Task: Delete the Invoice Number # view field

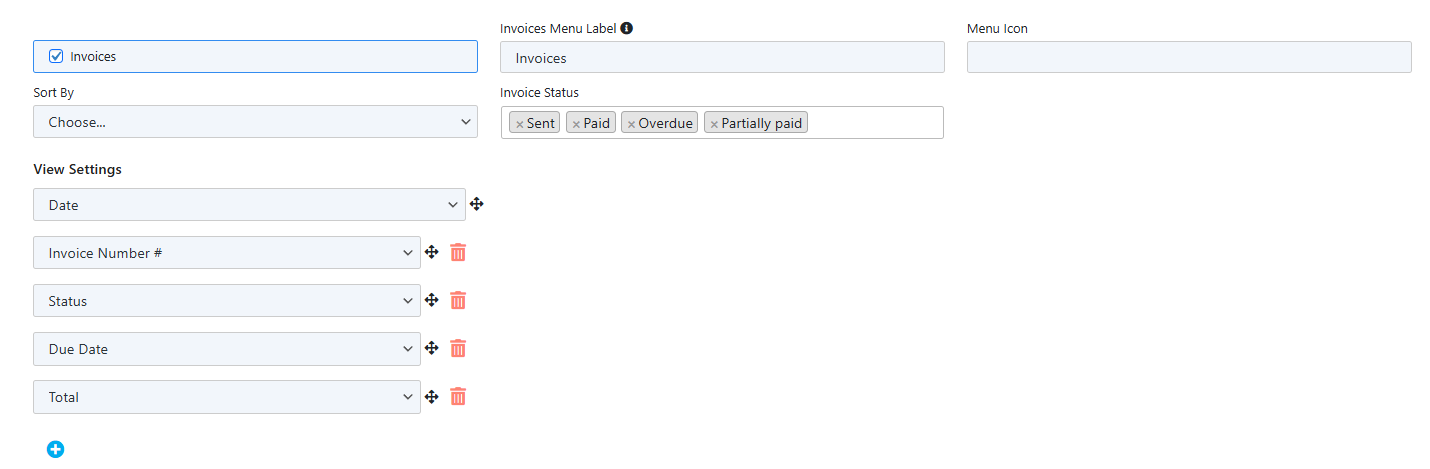Action: coord(458,252)
